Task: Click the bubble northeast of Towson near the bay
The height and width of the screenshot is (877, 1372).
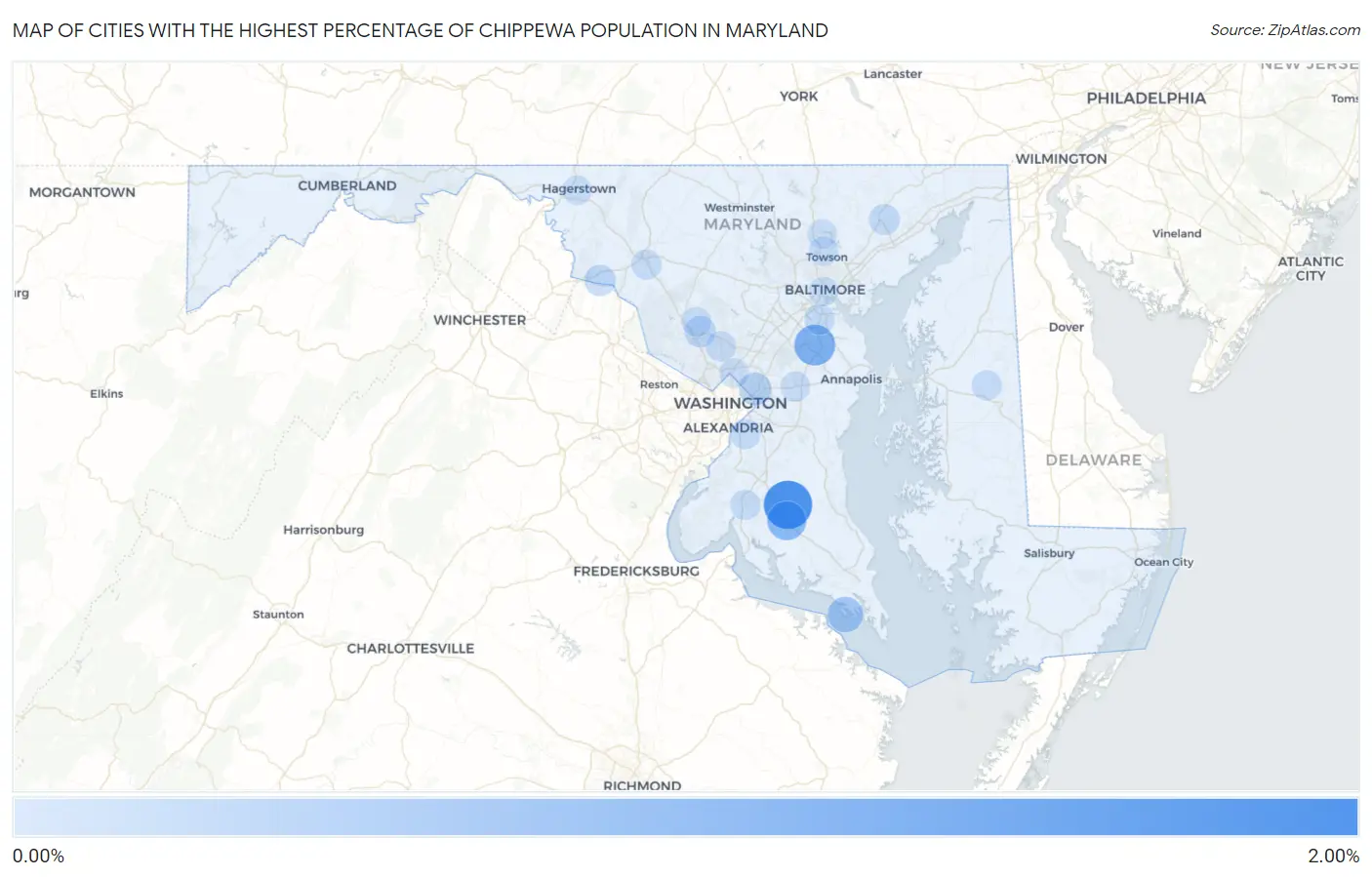Action: (884, 219)
